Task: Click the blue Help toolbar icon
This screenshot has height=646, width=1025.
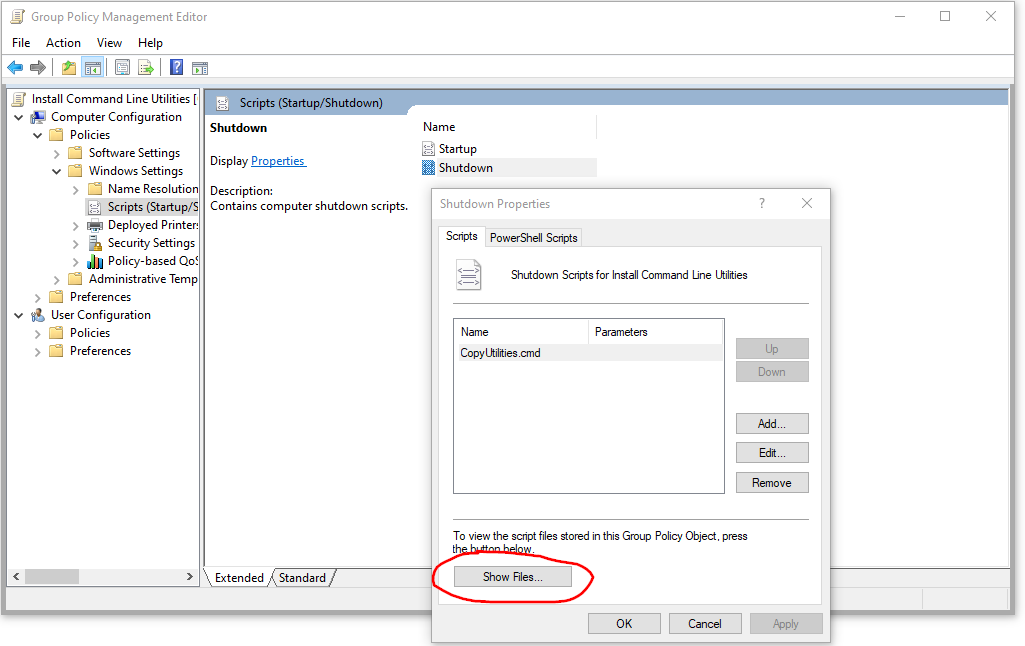Action: point(176,67)
